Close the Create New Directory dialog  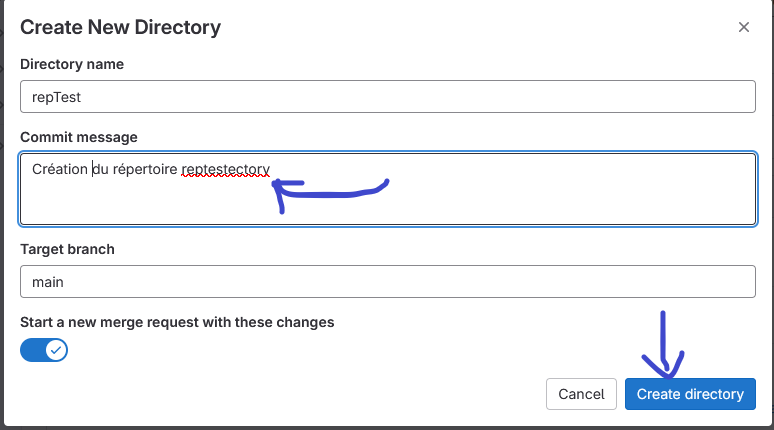point(744,28)
